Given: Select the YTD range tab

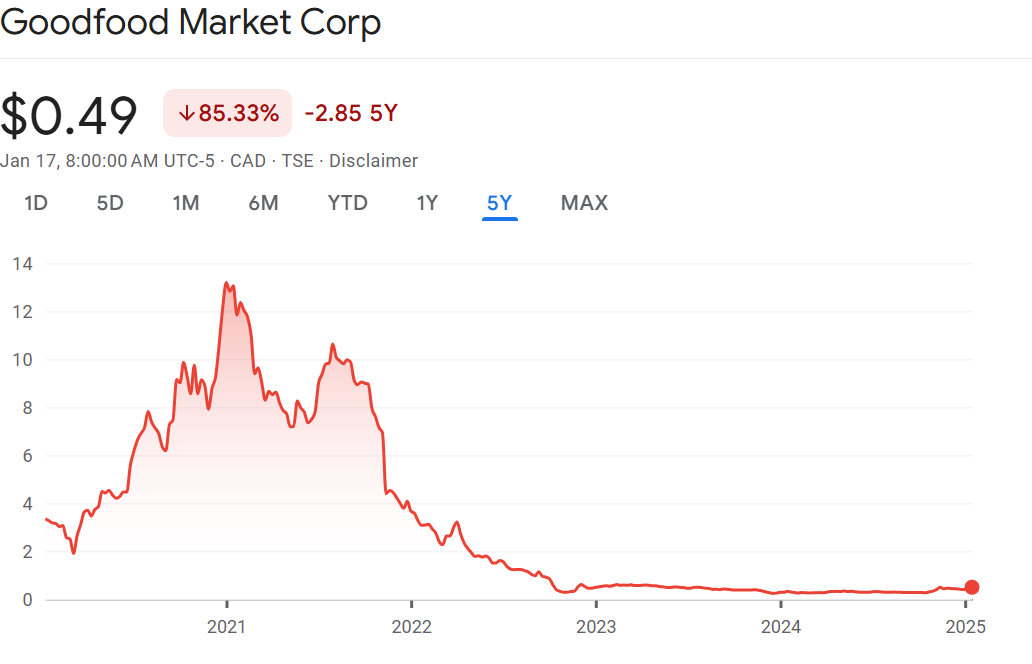Looking at the screenshot, I should 348,203.
